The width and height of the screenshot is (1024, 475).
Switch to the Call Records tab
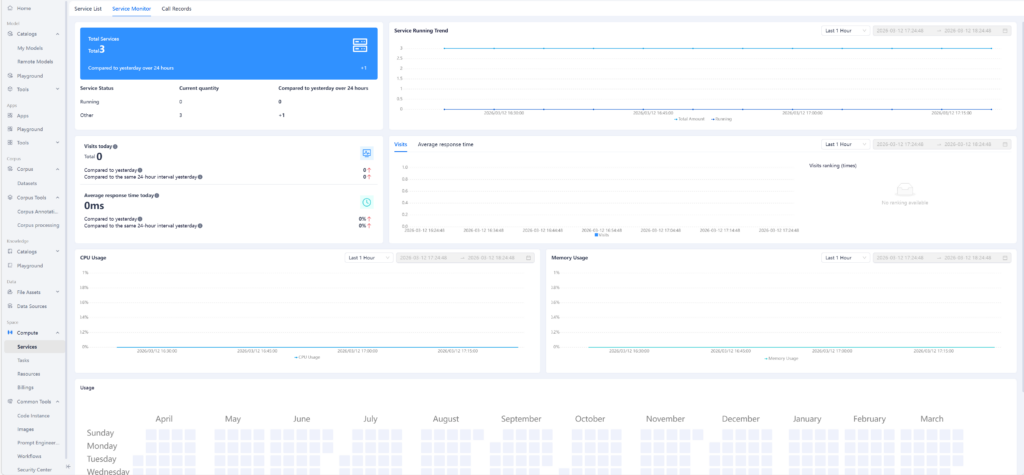click(176, 8)
